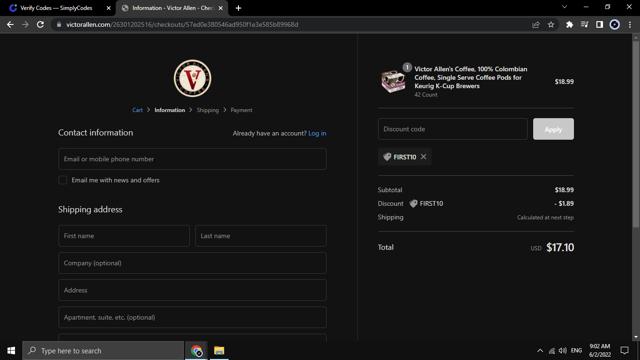The image size is (640, 360).
Task: Close the Verify Codes SimplyCodes tab
Action: (x=109, y=8)
